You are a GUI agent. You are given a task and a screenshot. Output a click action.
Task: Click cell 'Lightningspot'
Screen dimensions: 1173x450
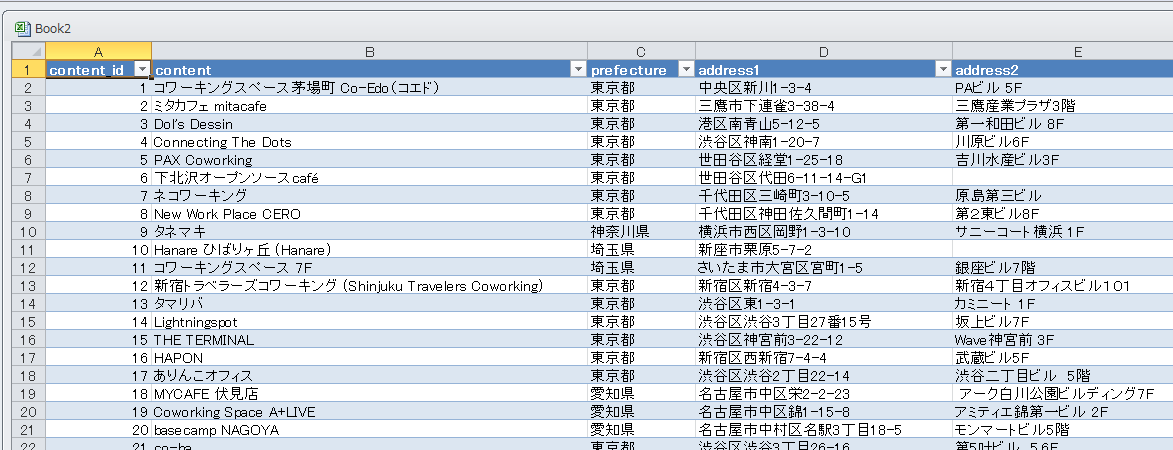pos(370,321)
